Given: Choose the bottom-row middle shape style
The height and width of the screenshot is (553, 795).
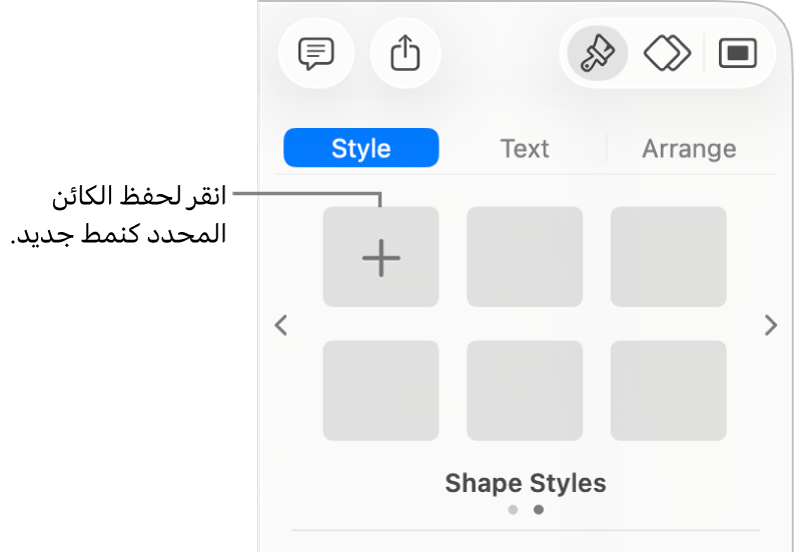Looking at the screenshot, I should pyautogui.click(x=525, y=391).
